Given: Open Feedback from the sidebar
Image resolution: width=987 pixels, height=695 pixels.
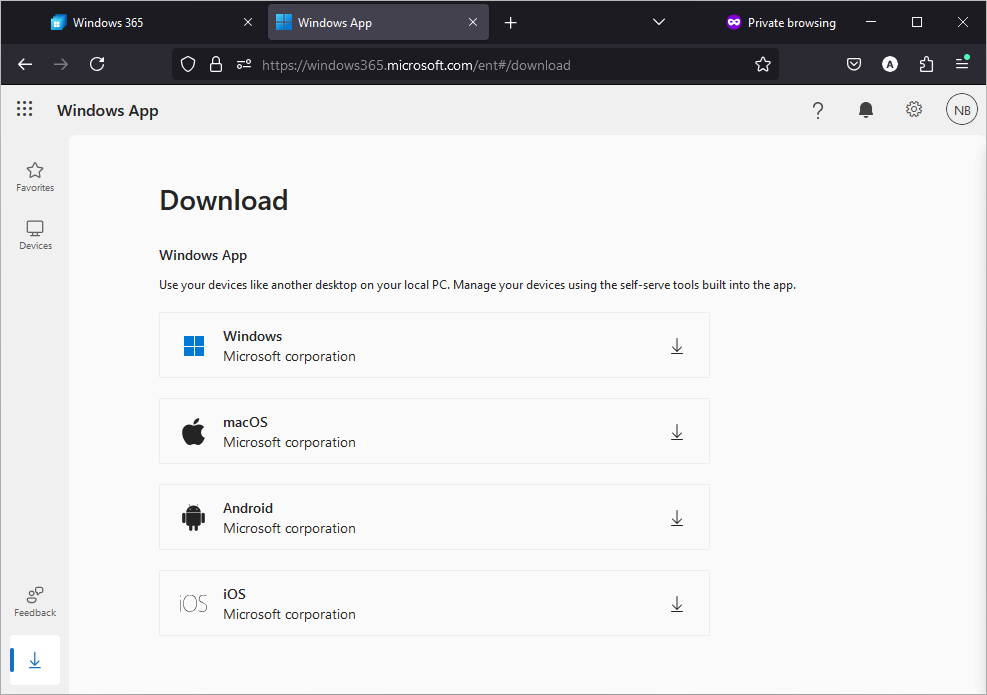Looking at the screenshot, I should [35, 602].
